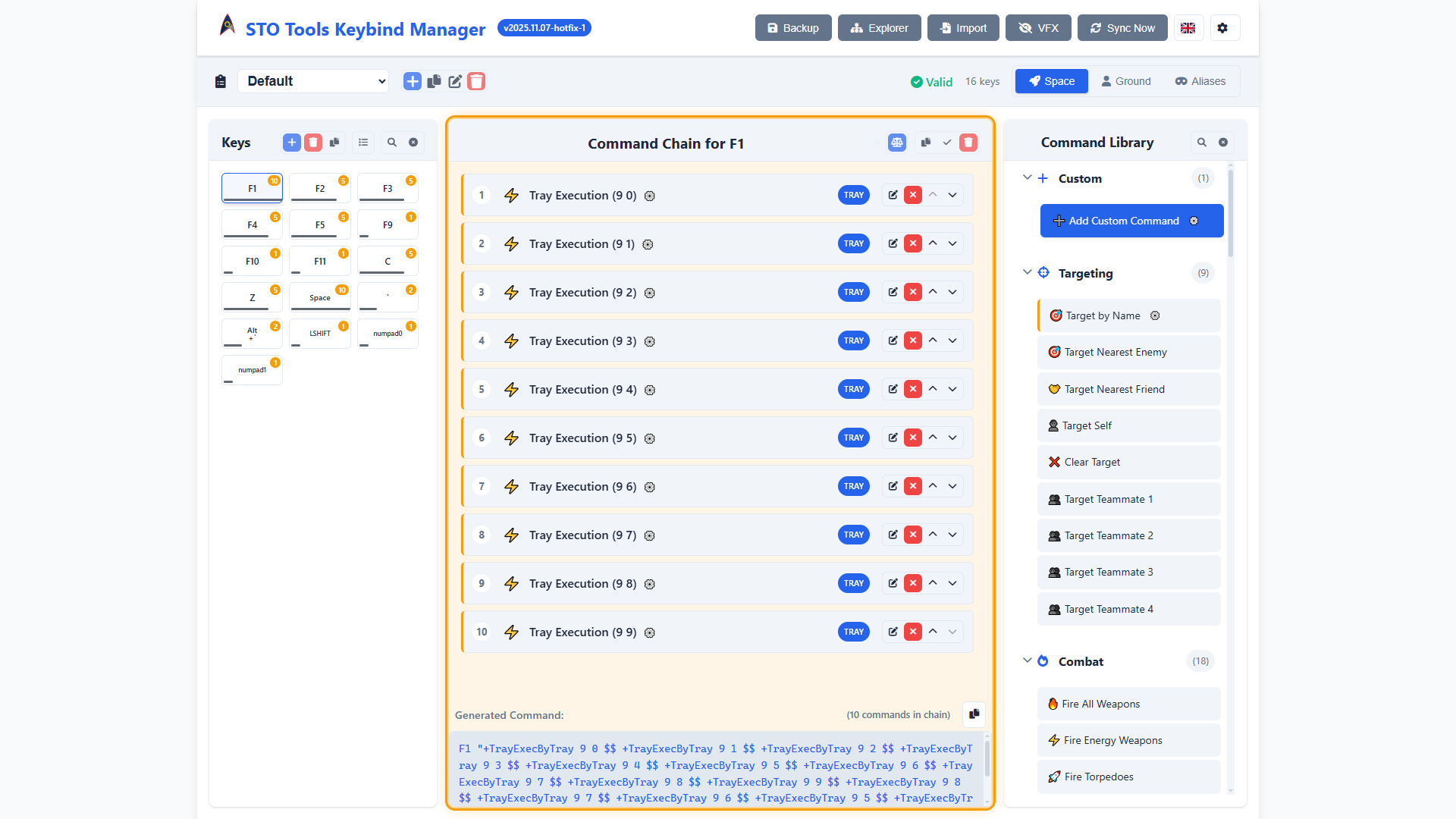Collapse the Combat category
1456x819 pixels.
point(1028,661)
